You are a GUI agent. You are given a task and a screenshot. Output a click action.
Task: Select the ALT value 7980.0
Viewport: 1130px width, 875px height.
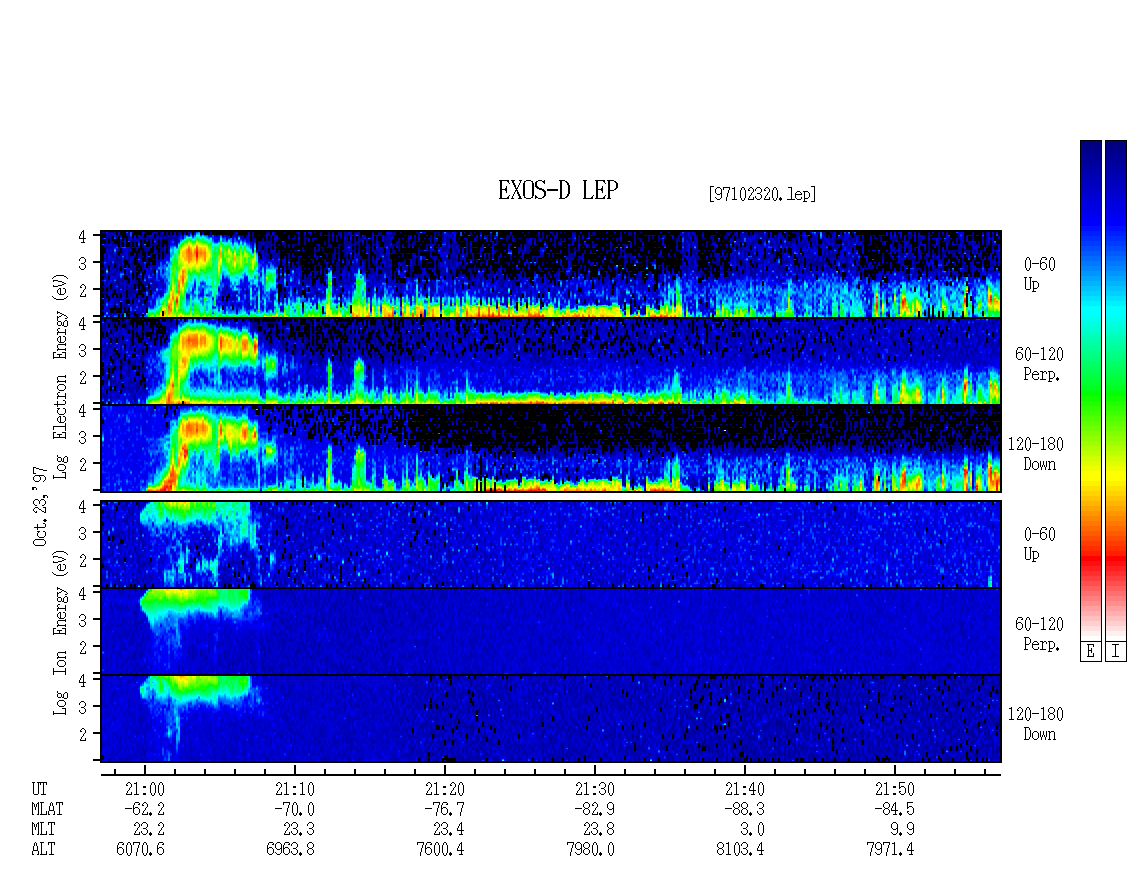[590, 850]
